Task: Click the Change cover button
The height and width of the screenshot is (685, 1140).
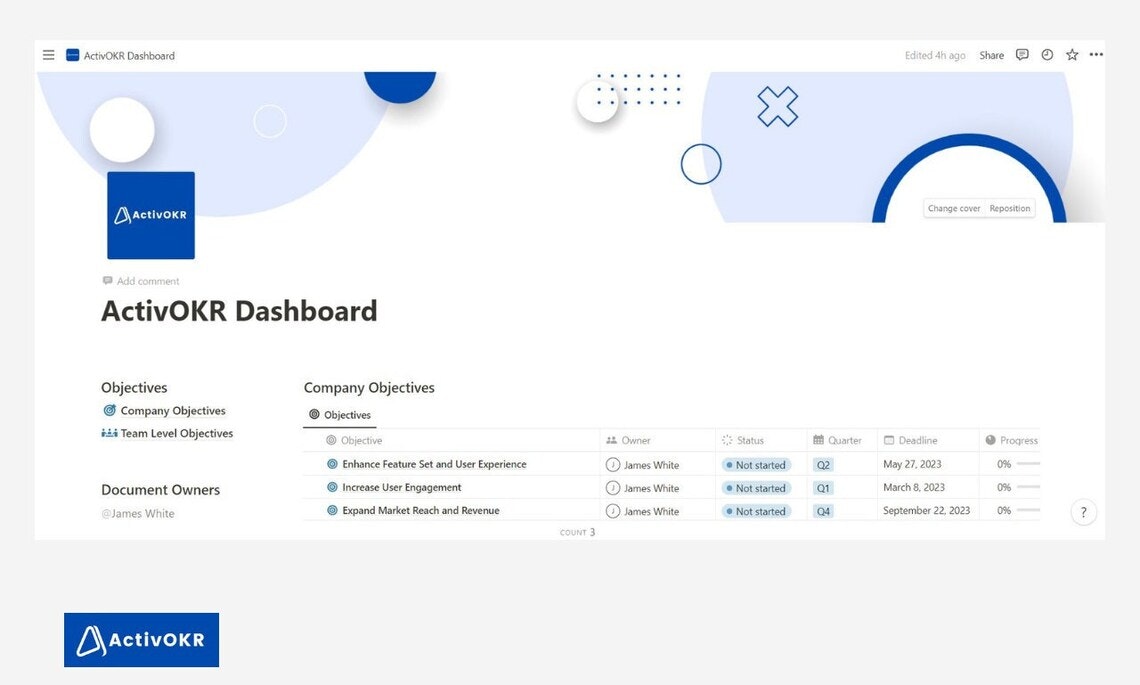Action: [x=954, y=209]
